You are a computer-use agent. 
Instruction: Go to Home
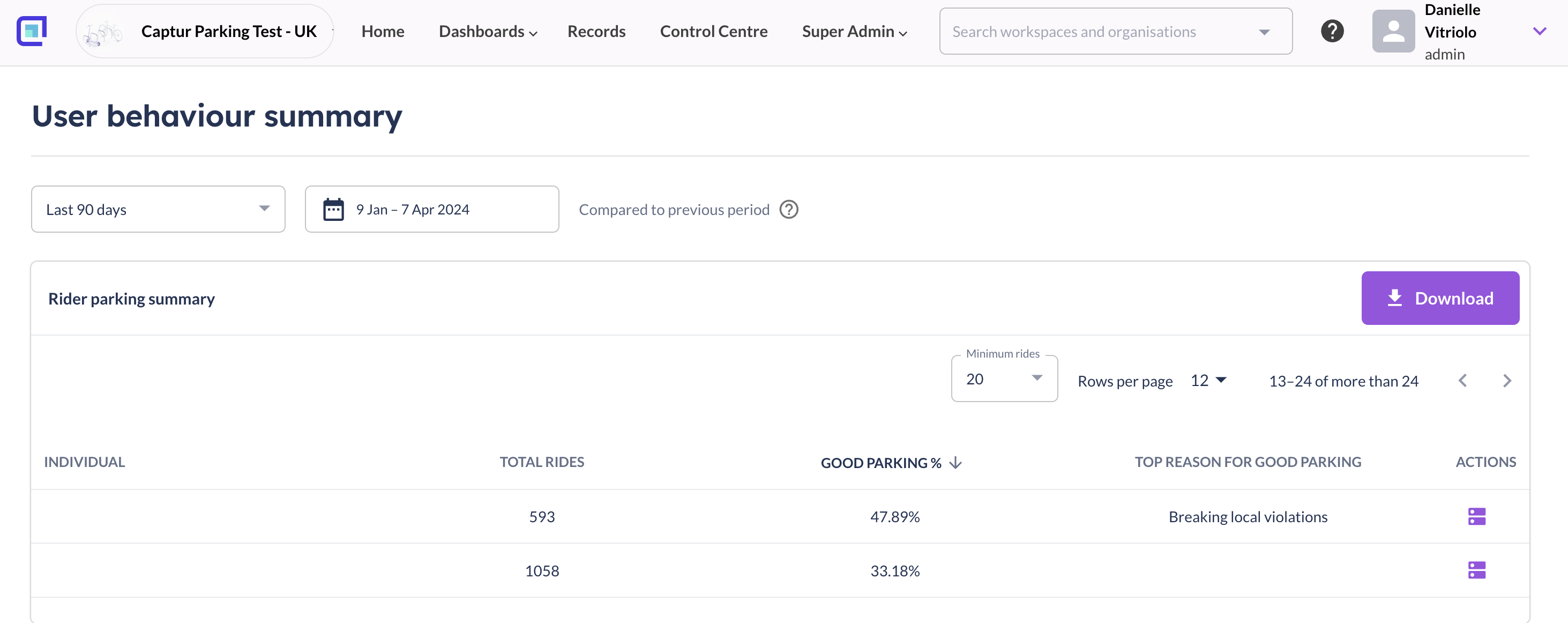[x=382, y=31]
